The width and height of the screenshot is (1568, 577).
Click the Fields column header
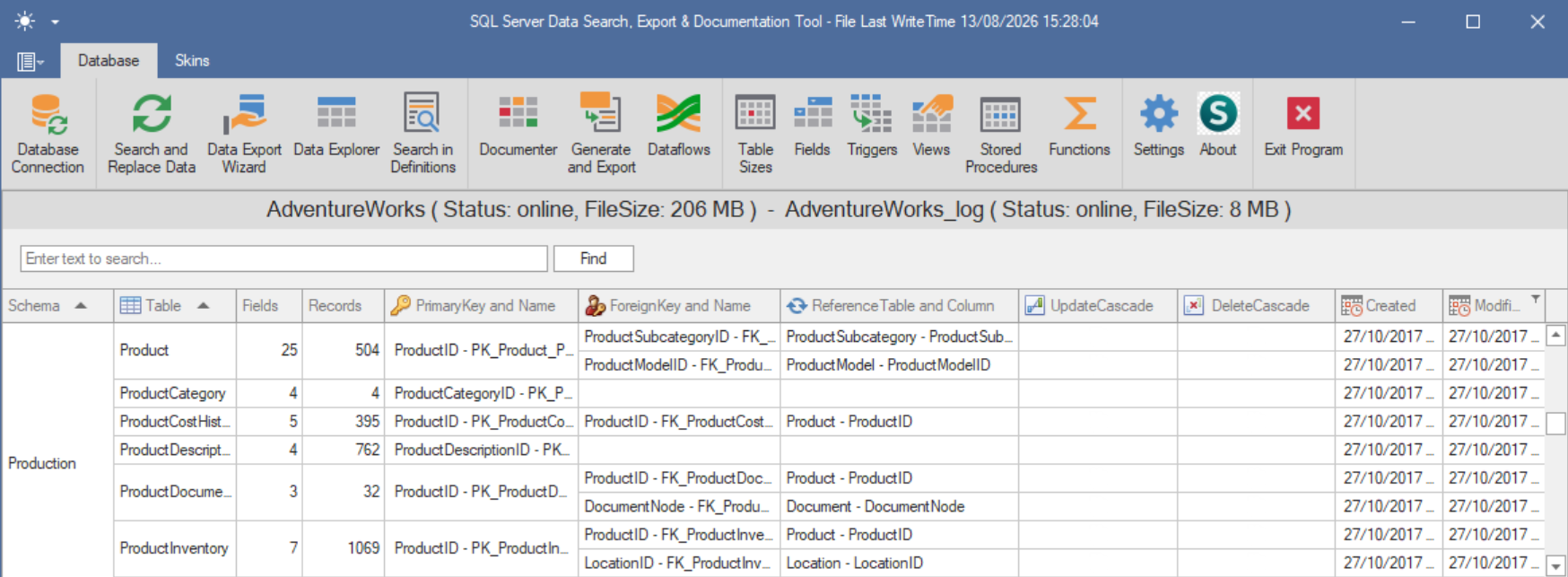pos(269,306)
